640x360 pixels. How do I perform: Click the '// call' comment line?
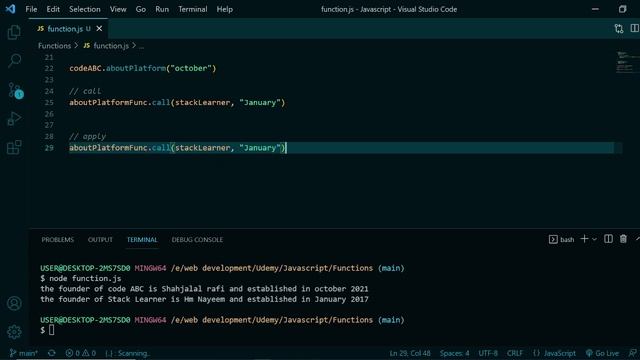[85, 91]
